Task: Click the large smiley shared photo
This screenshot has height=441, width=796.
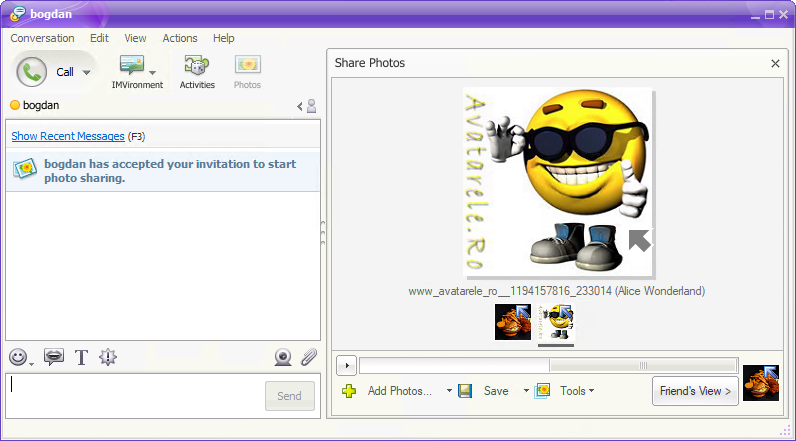Action: [x=558, y=182]
